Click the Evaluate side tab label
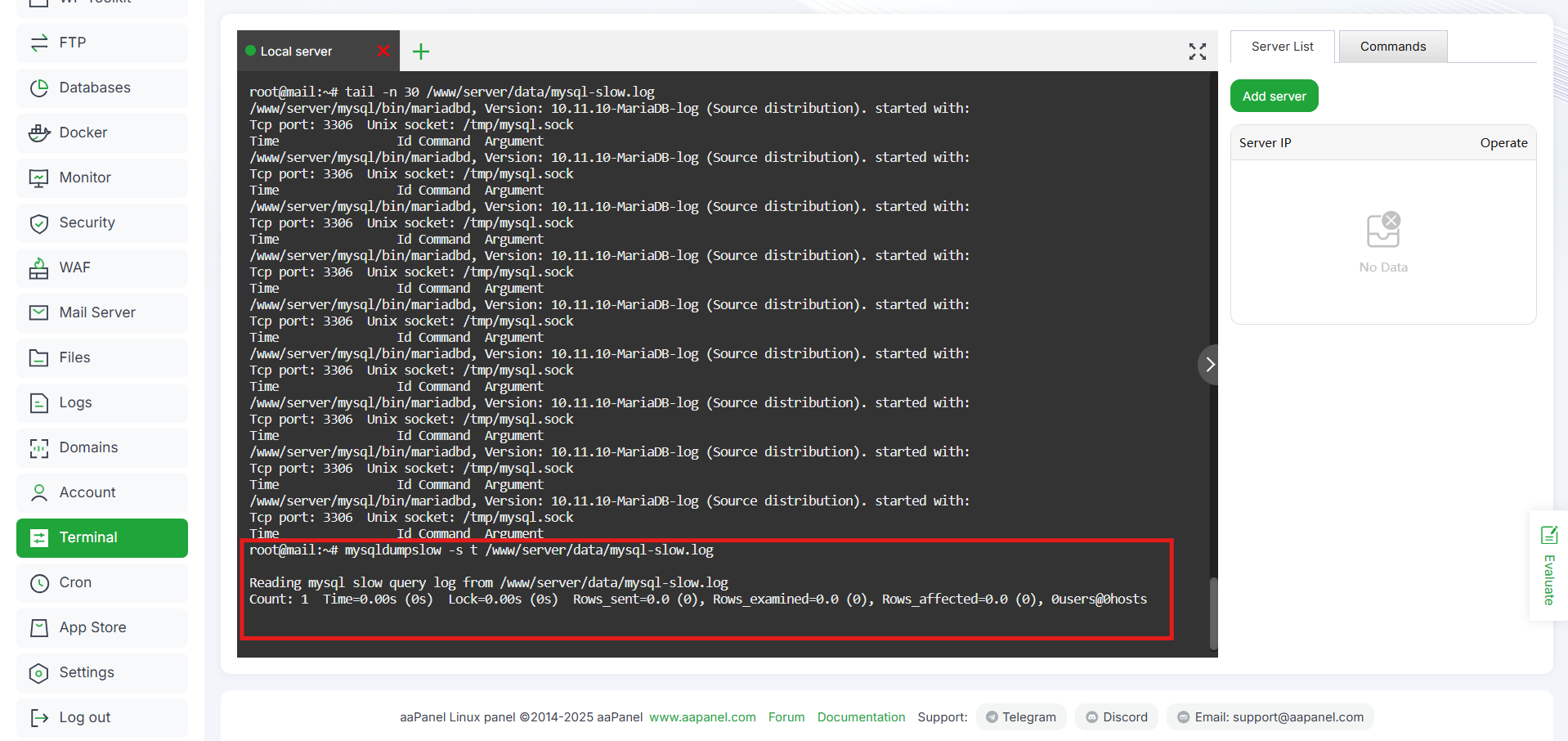This screenshot has height=741, width=1568. click(1548, 580)
